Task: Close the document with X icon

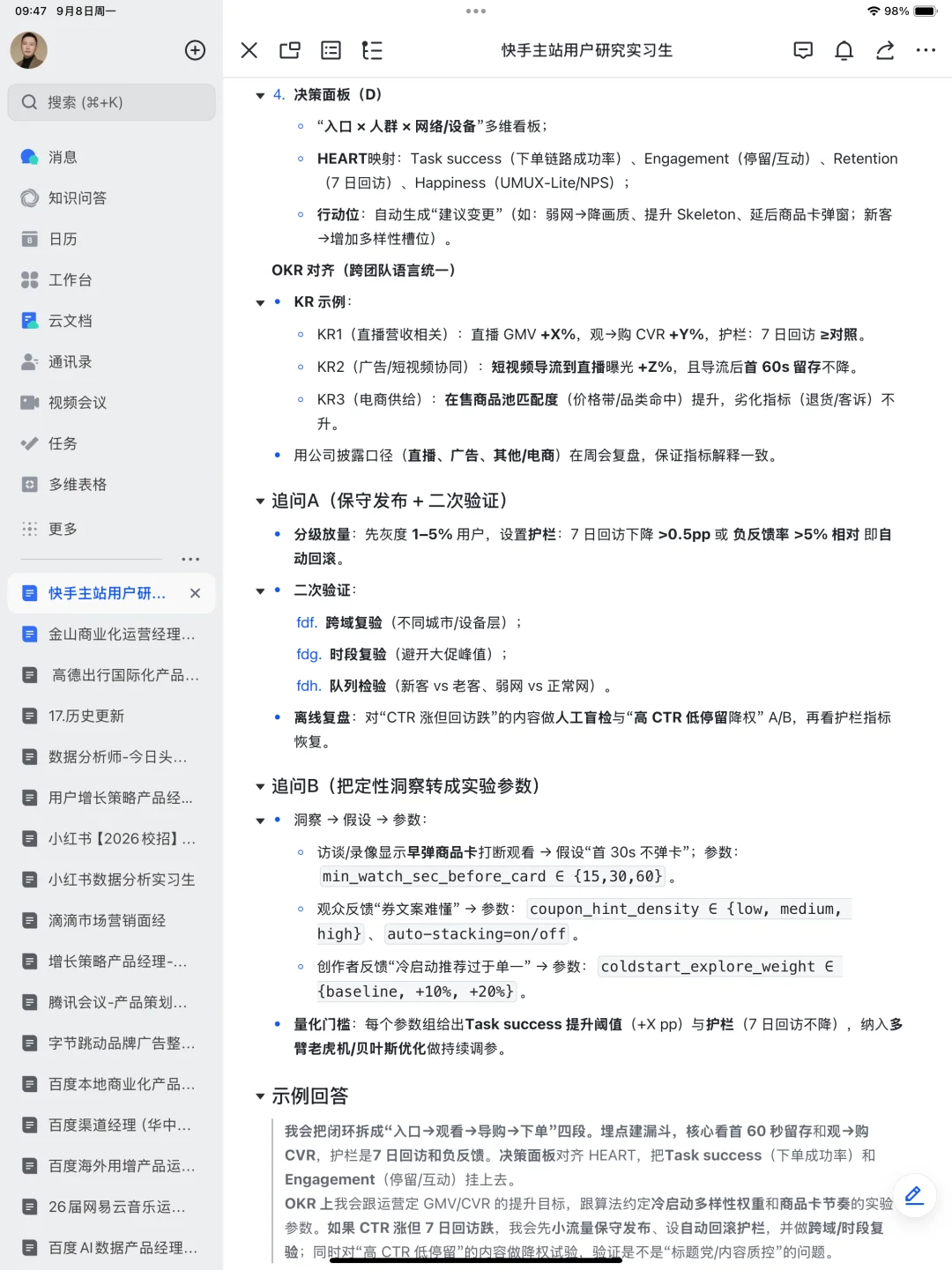Action: pos(249,50)
